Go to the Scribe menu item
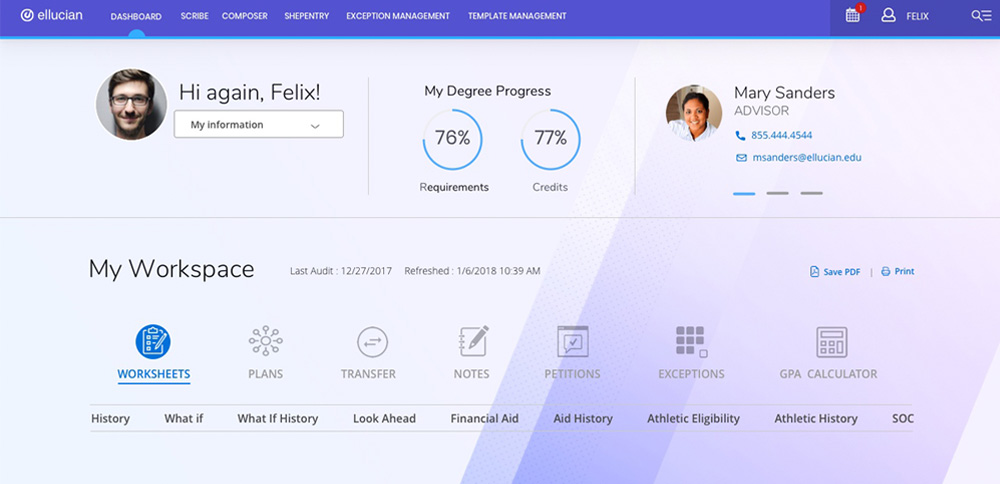 point(194,16)
